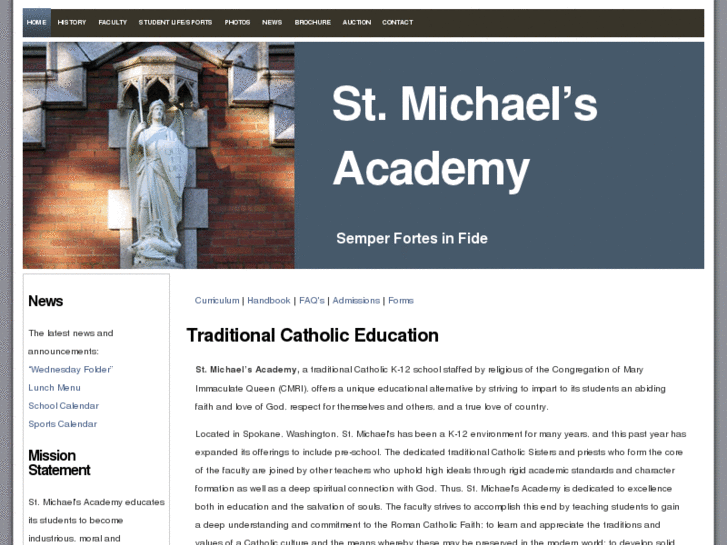Click the St. Michael statue banner photo
This screenshot has height=545, width=727.
click(x=159, y=155)
